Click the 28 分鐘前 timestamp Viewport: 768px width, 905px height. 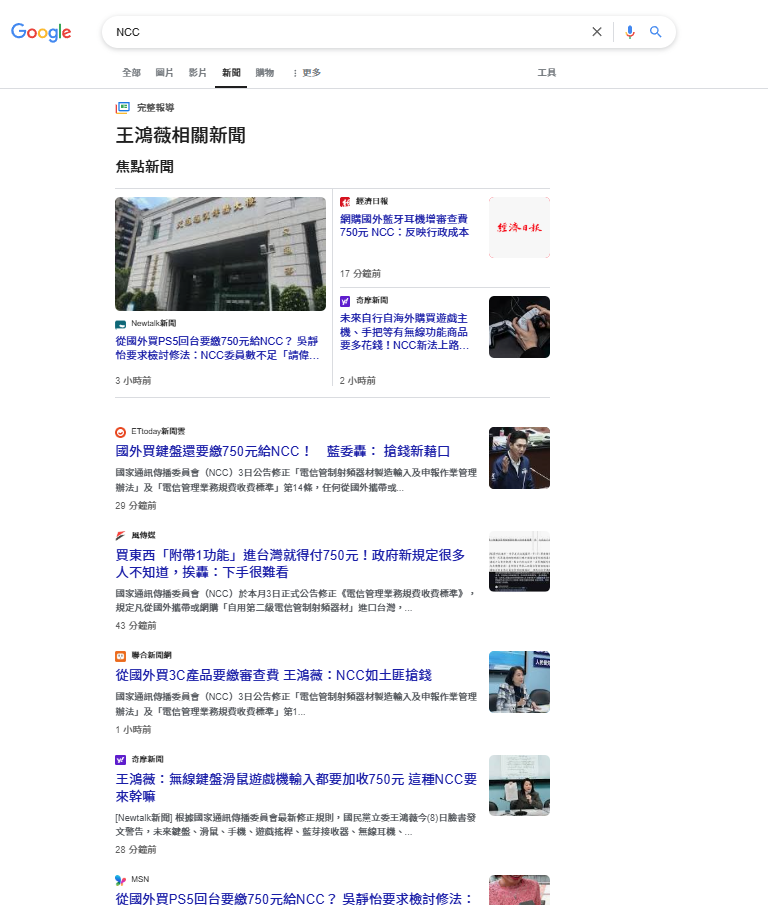(x=136, y=850)
